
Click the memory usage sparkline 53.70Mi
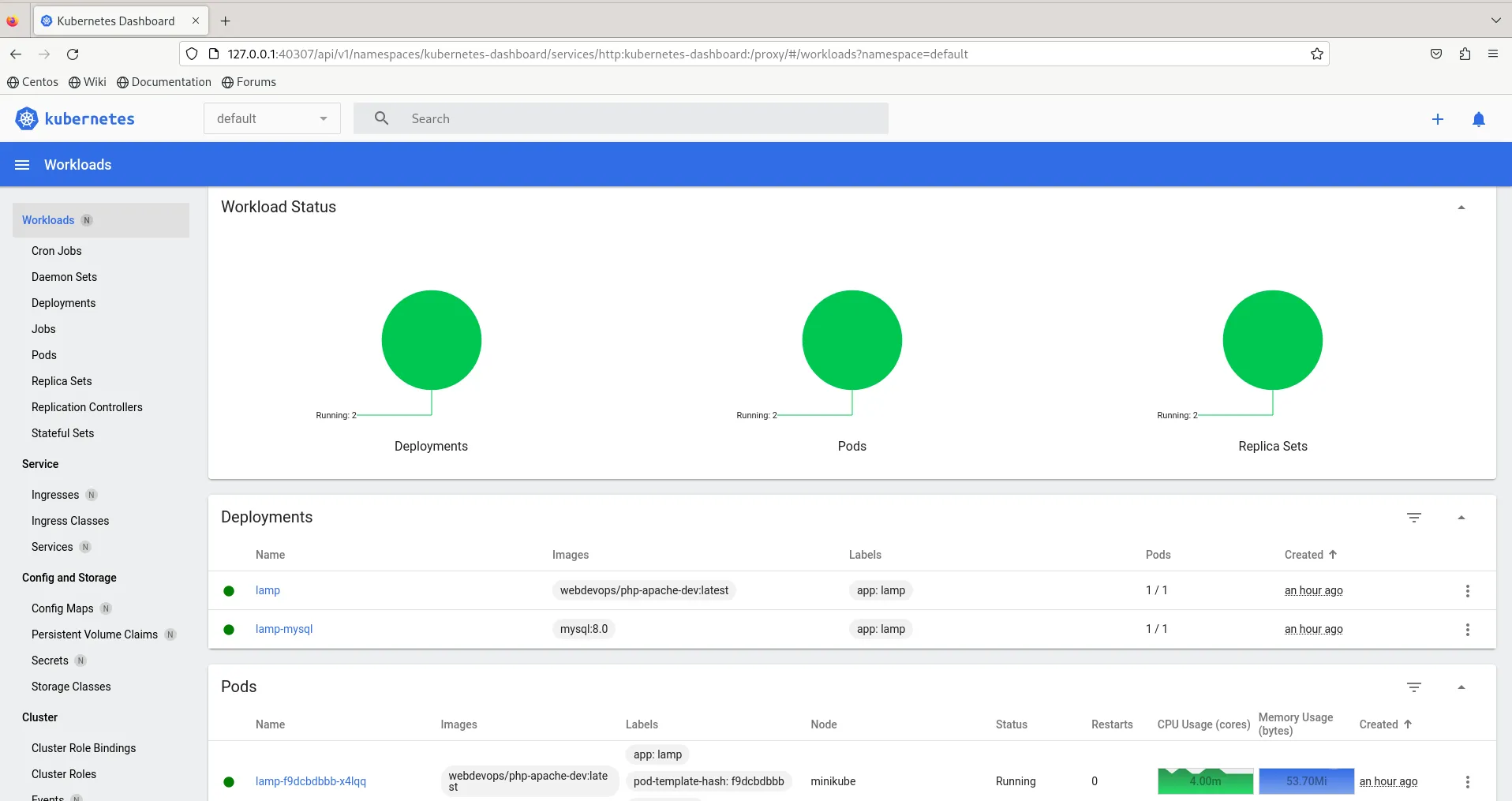[x=1306, y=781]
